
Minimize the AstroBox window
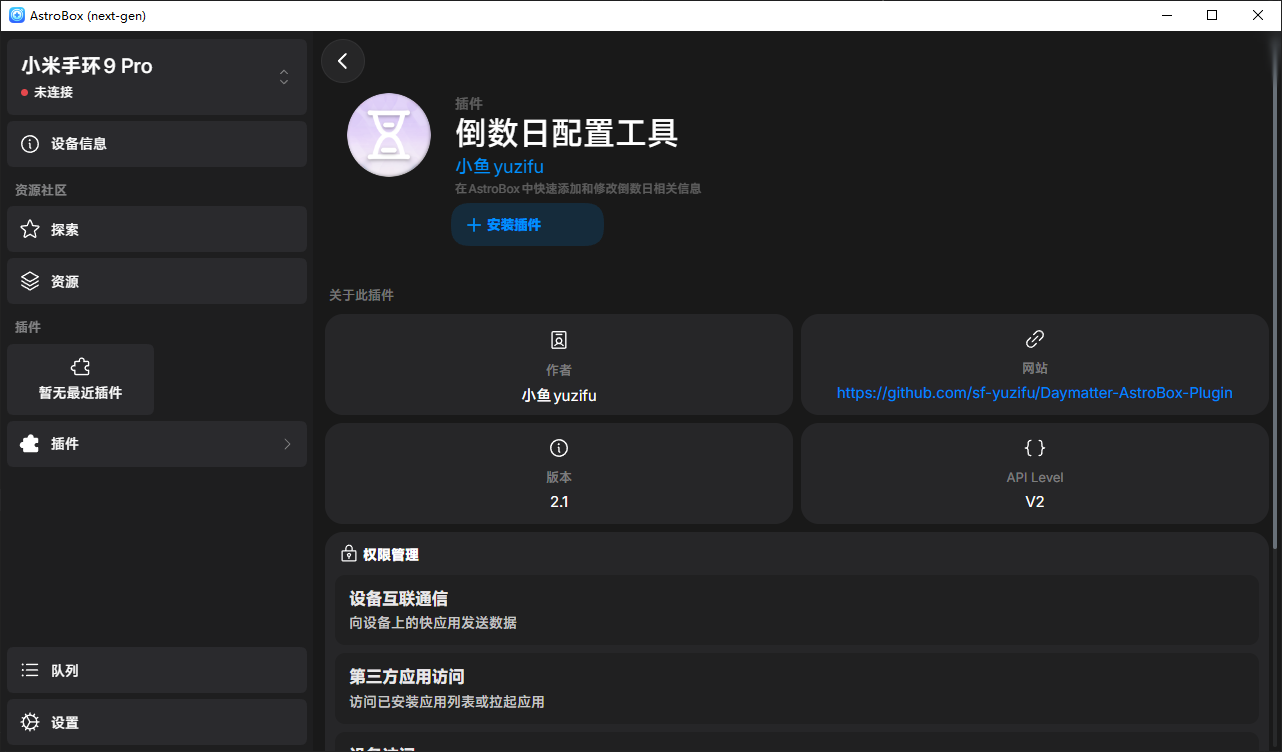(x=1166, y=15)
